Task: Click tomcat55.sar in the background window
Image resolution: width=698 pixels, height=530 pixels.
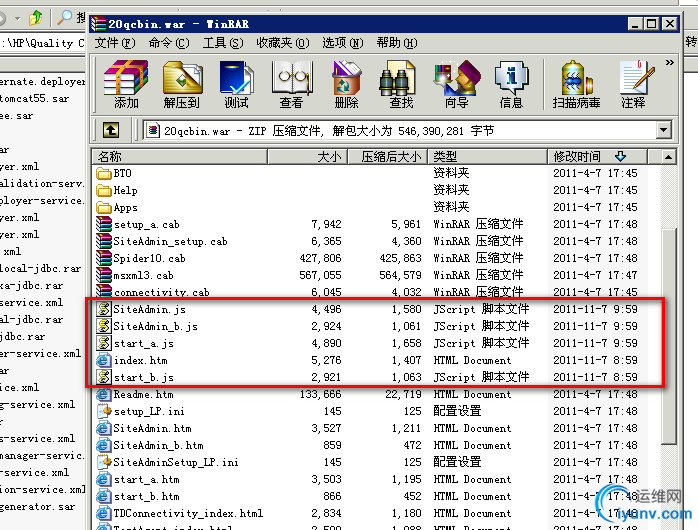Action: (34, 98)
